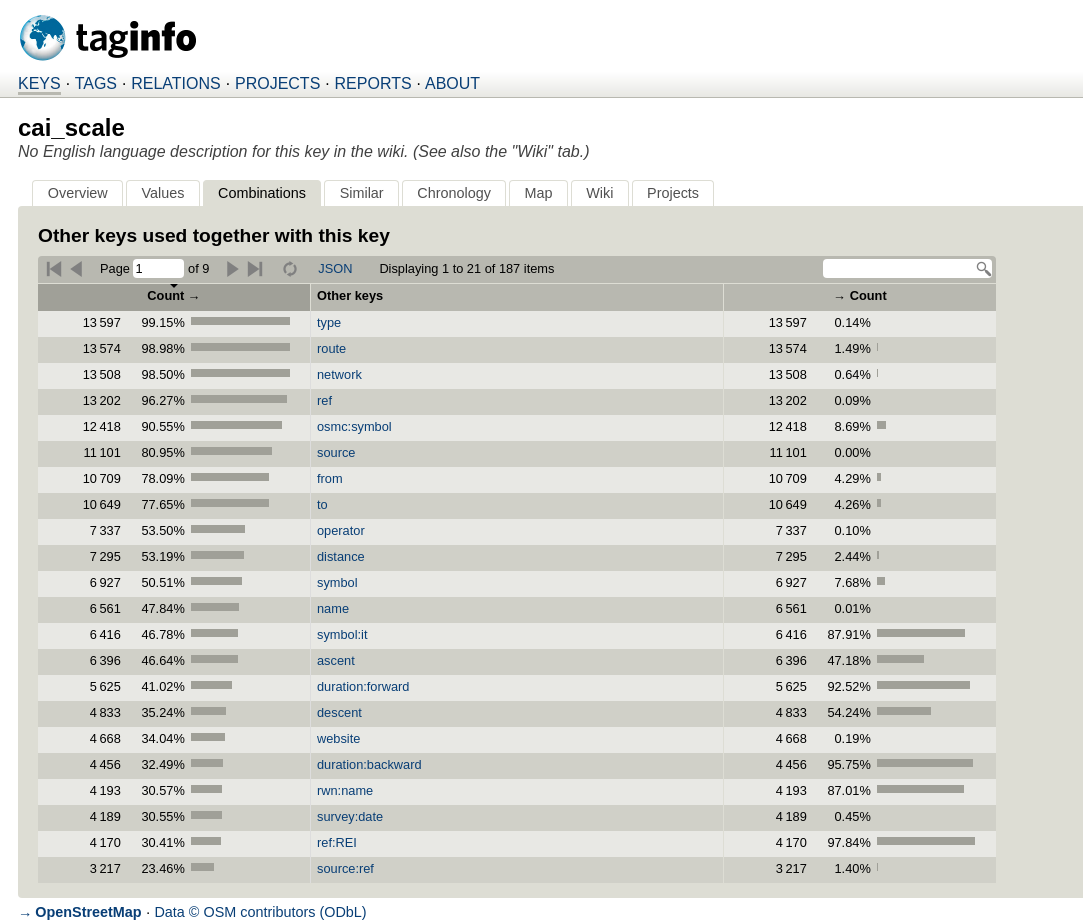The image size is (1083, 924).
Task: Open the Map tab
Action: pos(538,193)
